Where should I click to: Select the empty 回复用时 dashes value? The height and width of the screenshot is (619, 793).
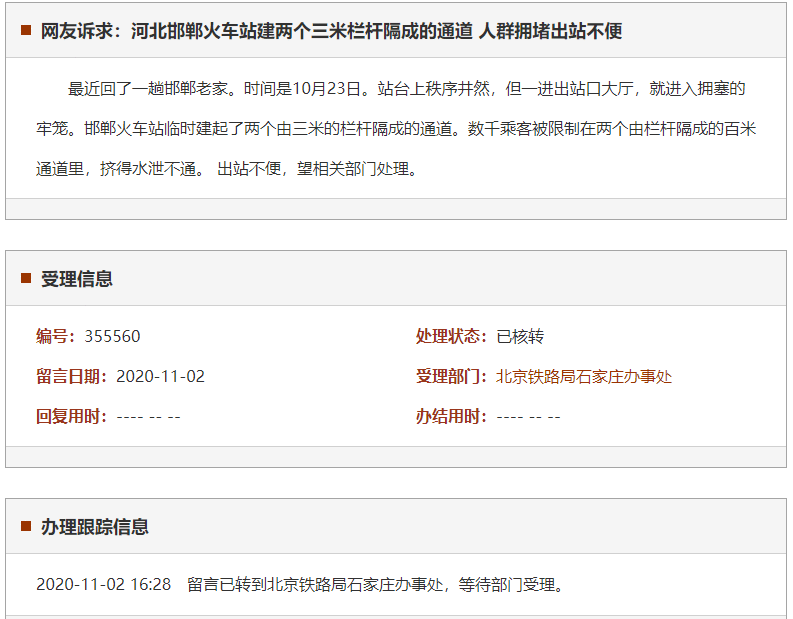point(148,417)
